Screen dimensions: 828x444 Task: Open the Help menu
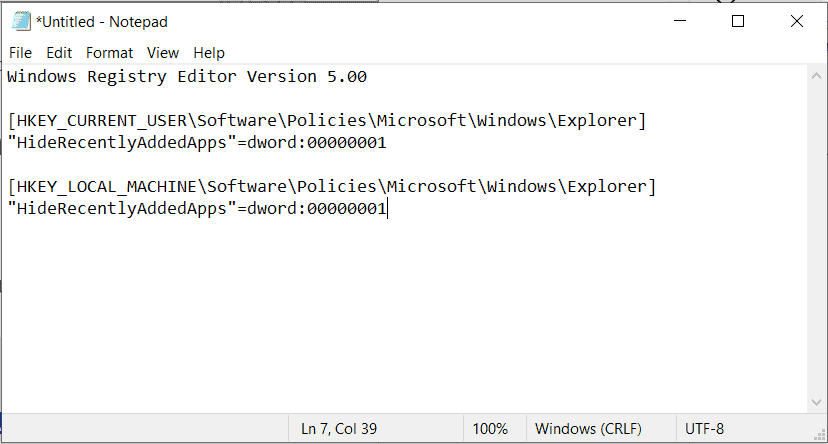coord(209,52)
